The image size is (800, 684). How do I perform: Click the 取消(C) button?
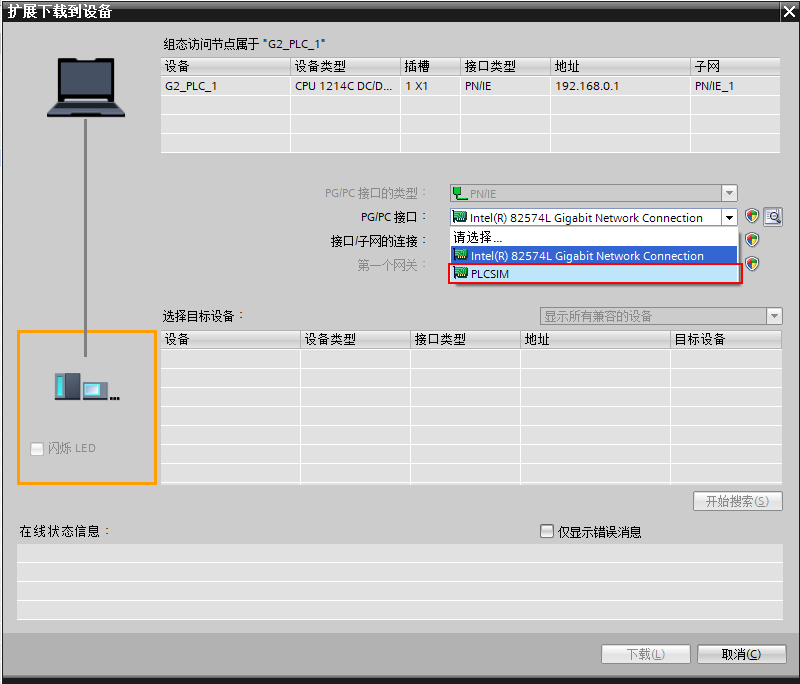(741, 653)
